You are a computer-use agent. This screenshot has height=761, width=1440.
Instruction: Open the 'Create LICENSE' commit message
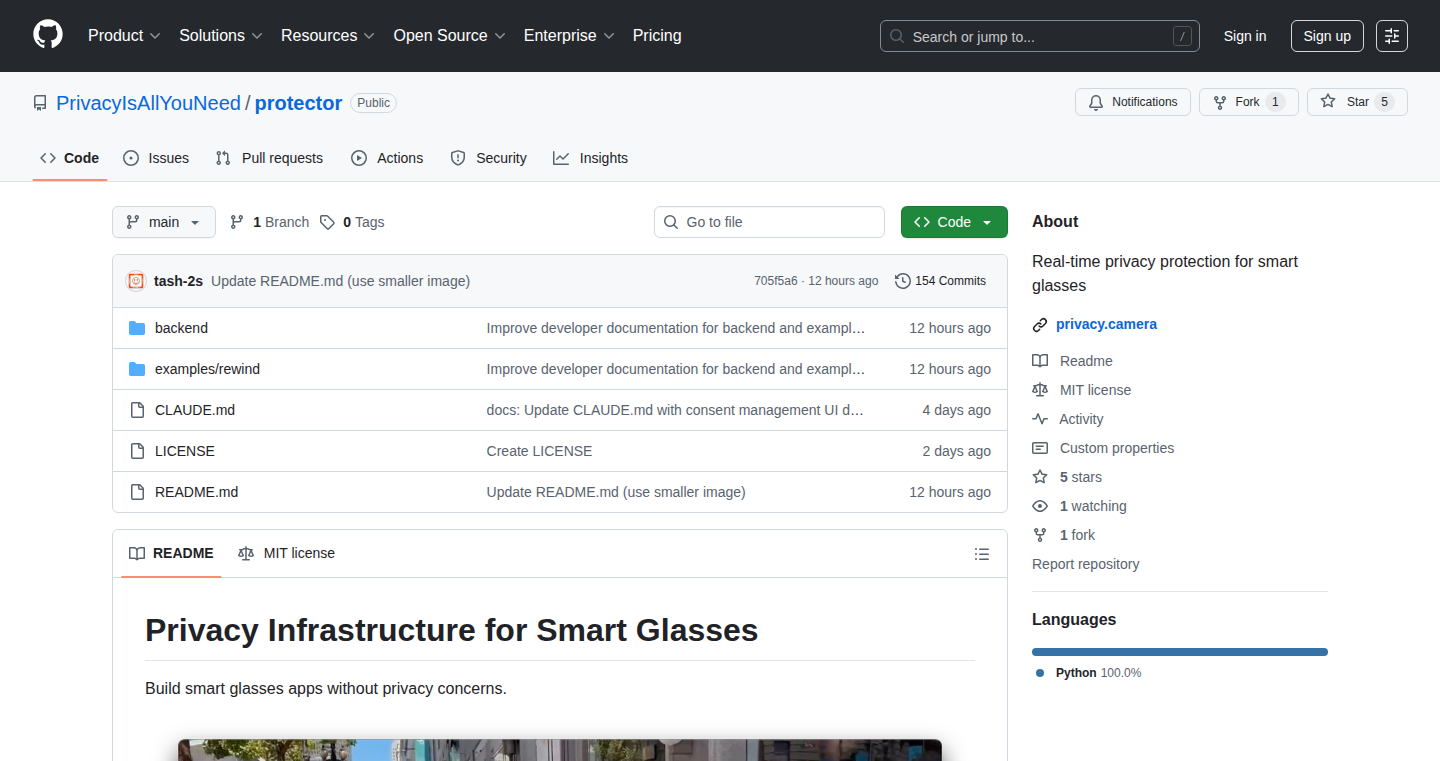coord(539,451)
